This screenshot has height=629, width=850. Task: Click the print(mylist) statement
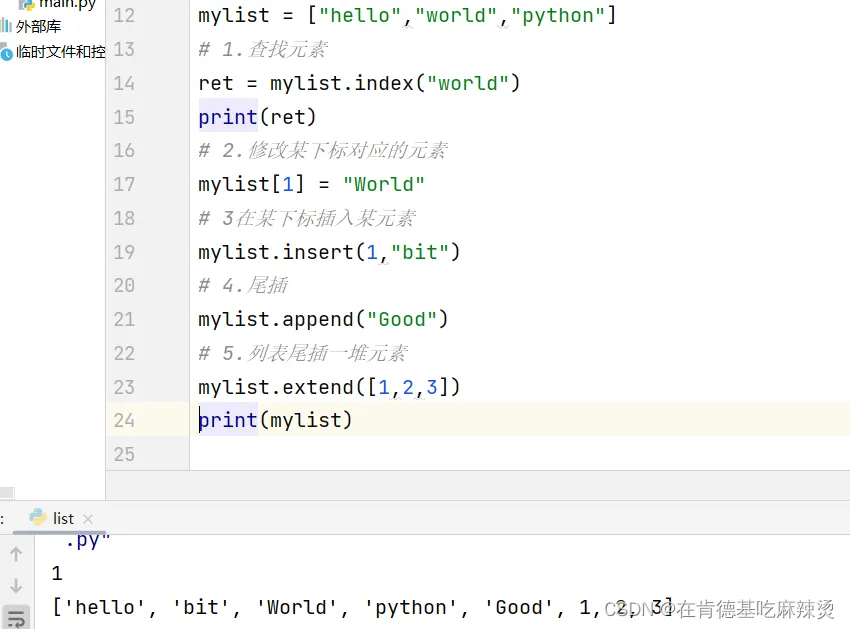(275, 420)
